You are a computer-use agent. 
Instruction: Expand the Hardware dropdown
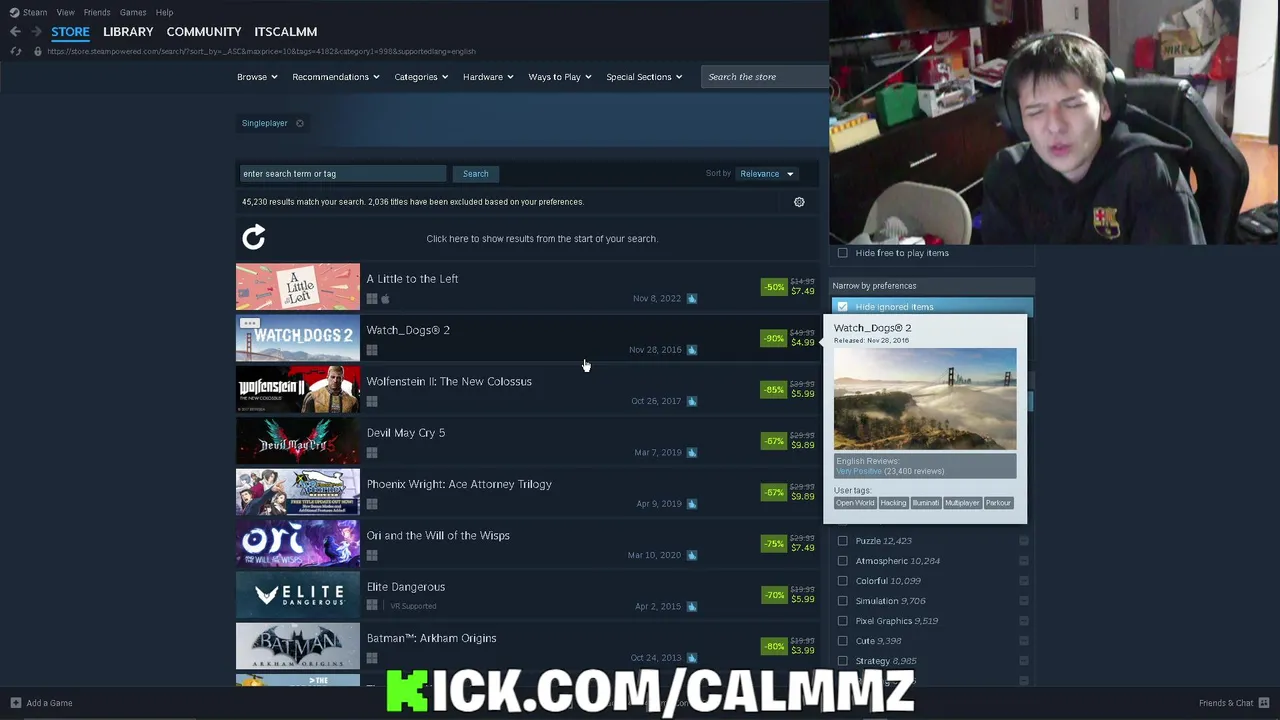point(488,77)
